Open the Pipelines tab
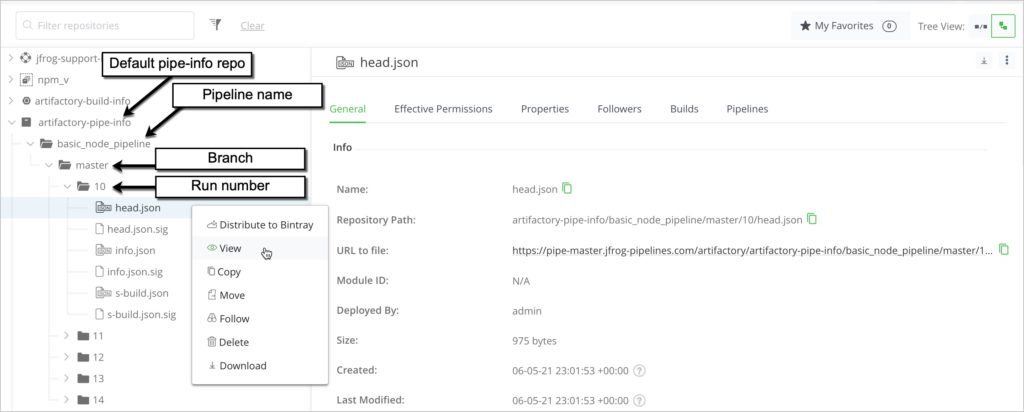This screenshot has height=412, width=1024. pos(747,109)
